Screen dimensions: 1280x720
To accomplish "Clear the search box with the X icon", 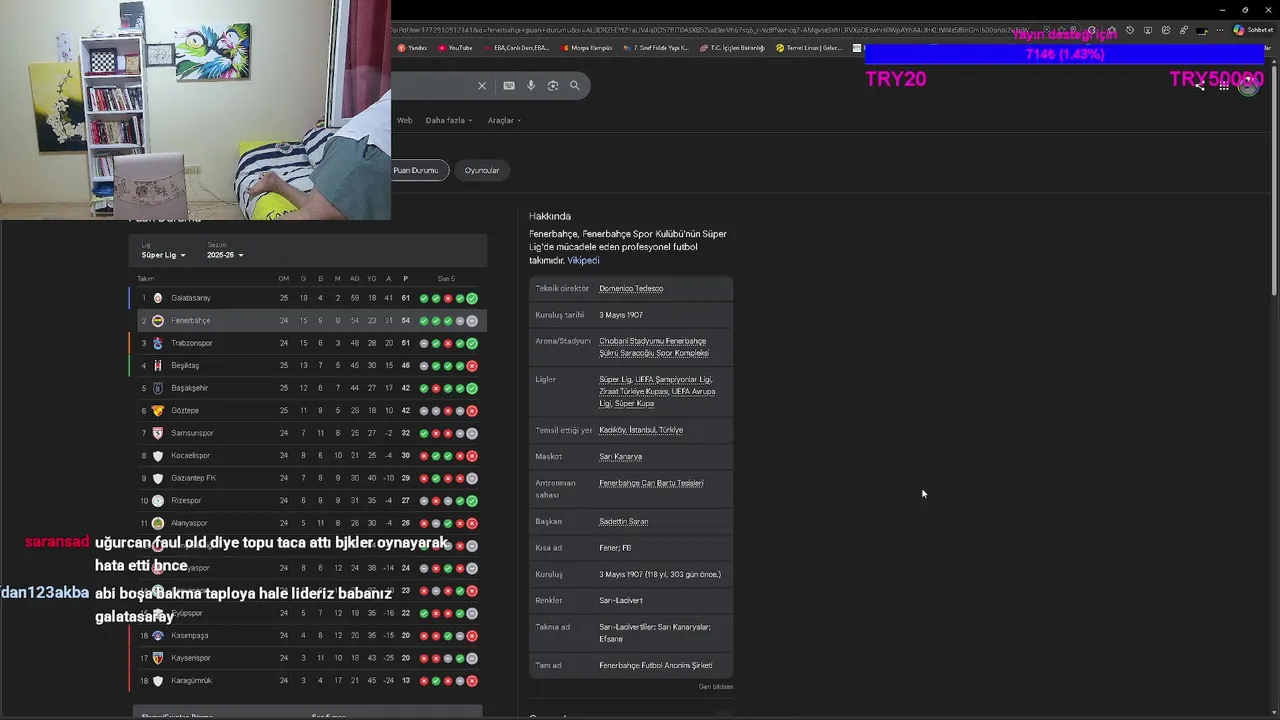I will (x=482, y=86).
